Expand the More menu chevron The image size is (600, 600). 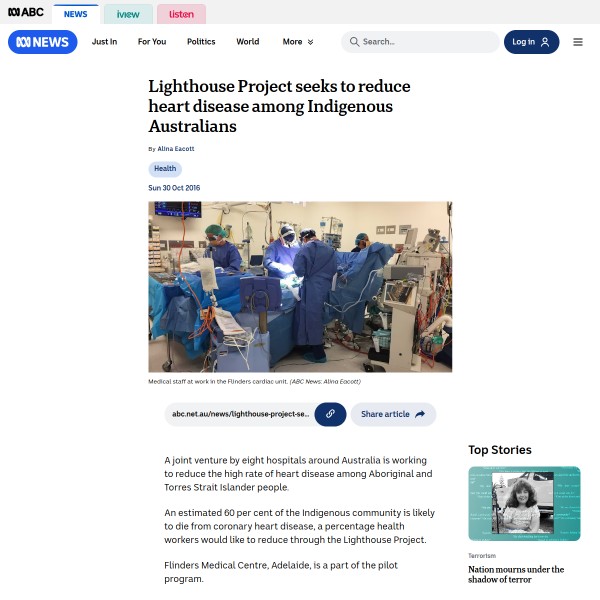pos(310,42)
